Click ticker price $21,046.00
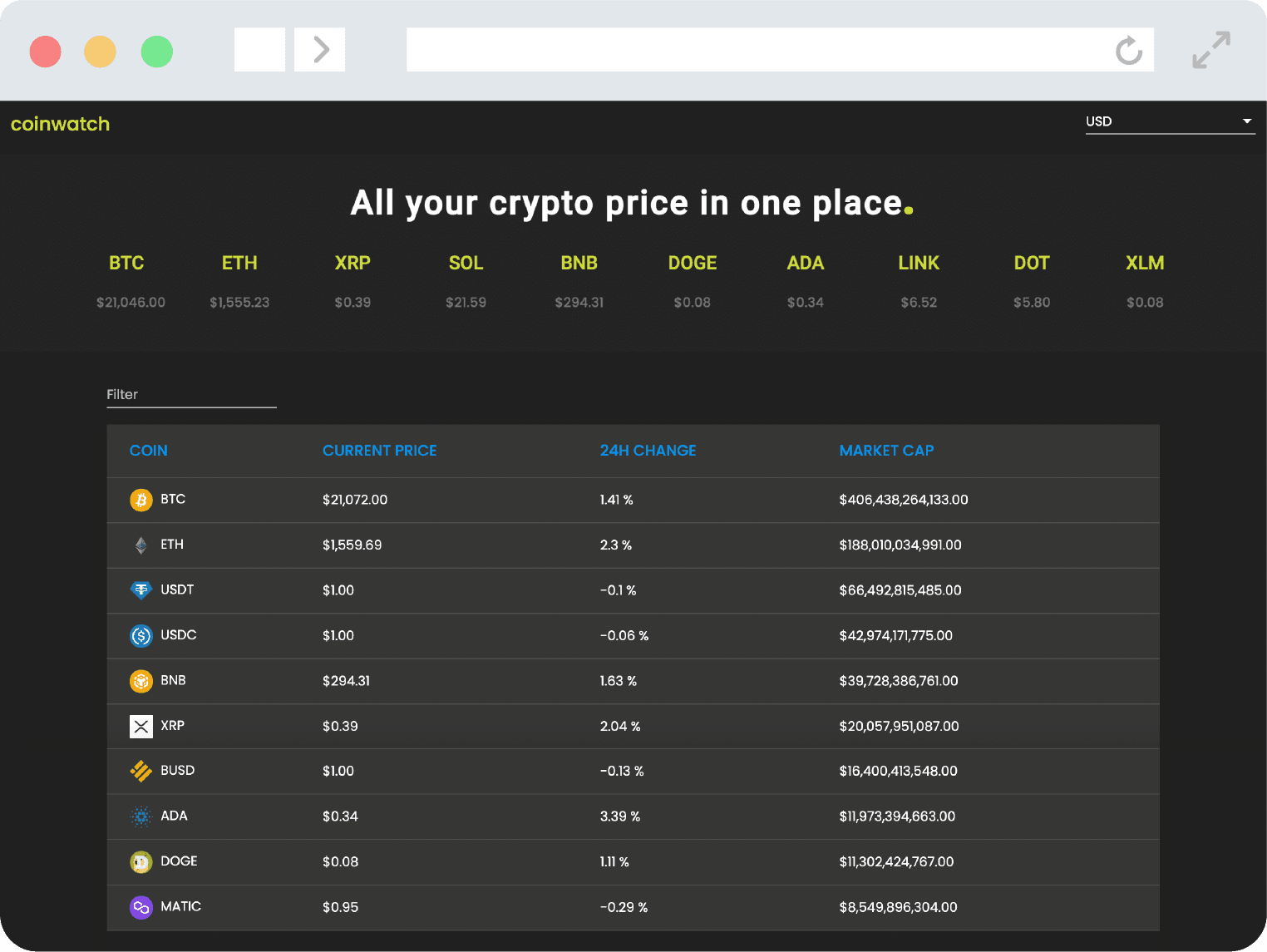The image size is (1267, 952). (x=131, y=303)
